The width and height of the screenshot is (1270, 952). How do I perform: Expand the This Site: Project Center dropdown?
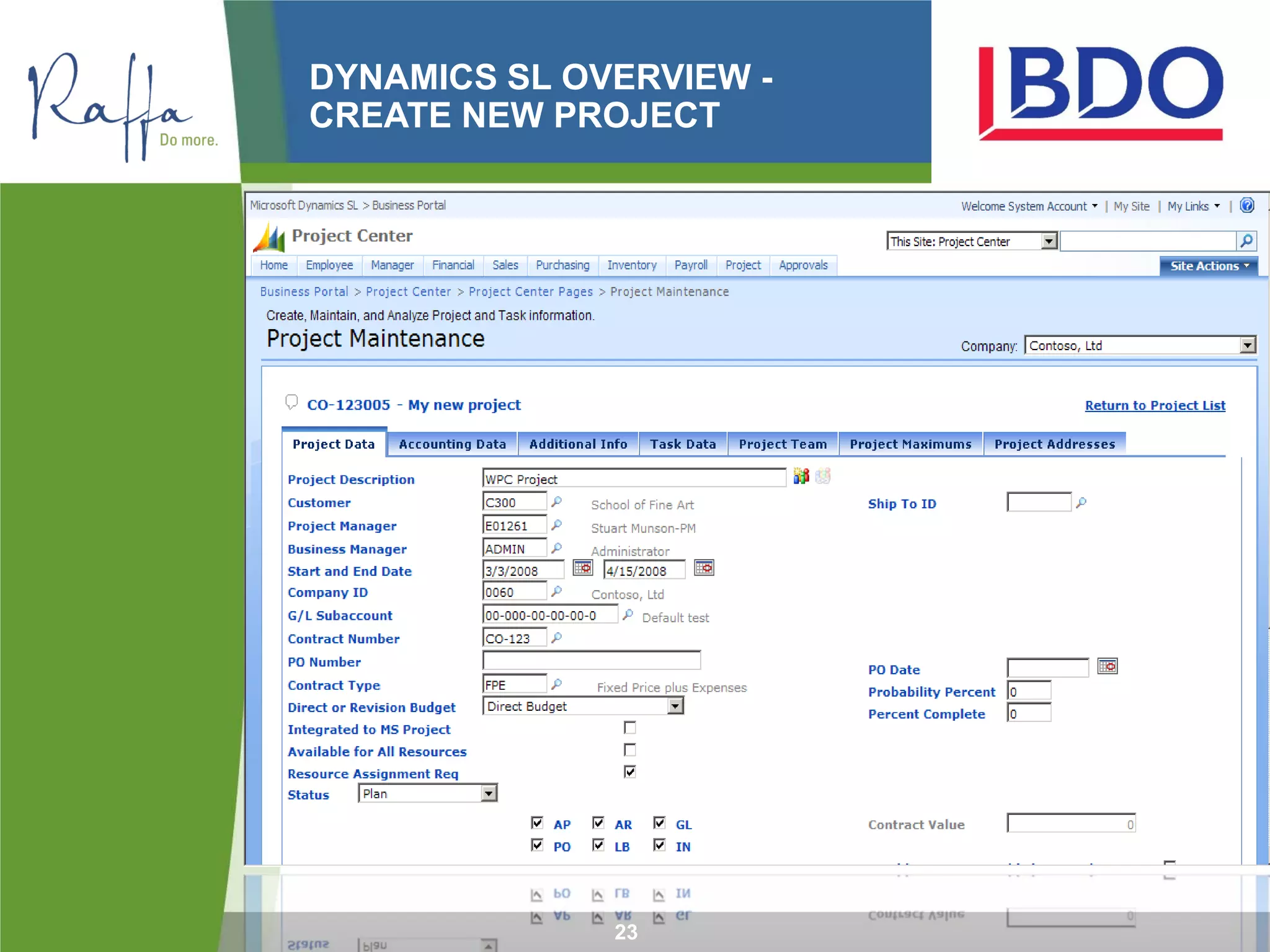click(x=972, y=241)
